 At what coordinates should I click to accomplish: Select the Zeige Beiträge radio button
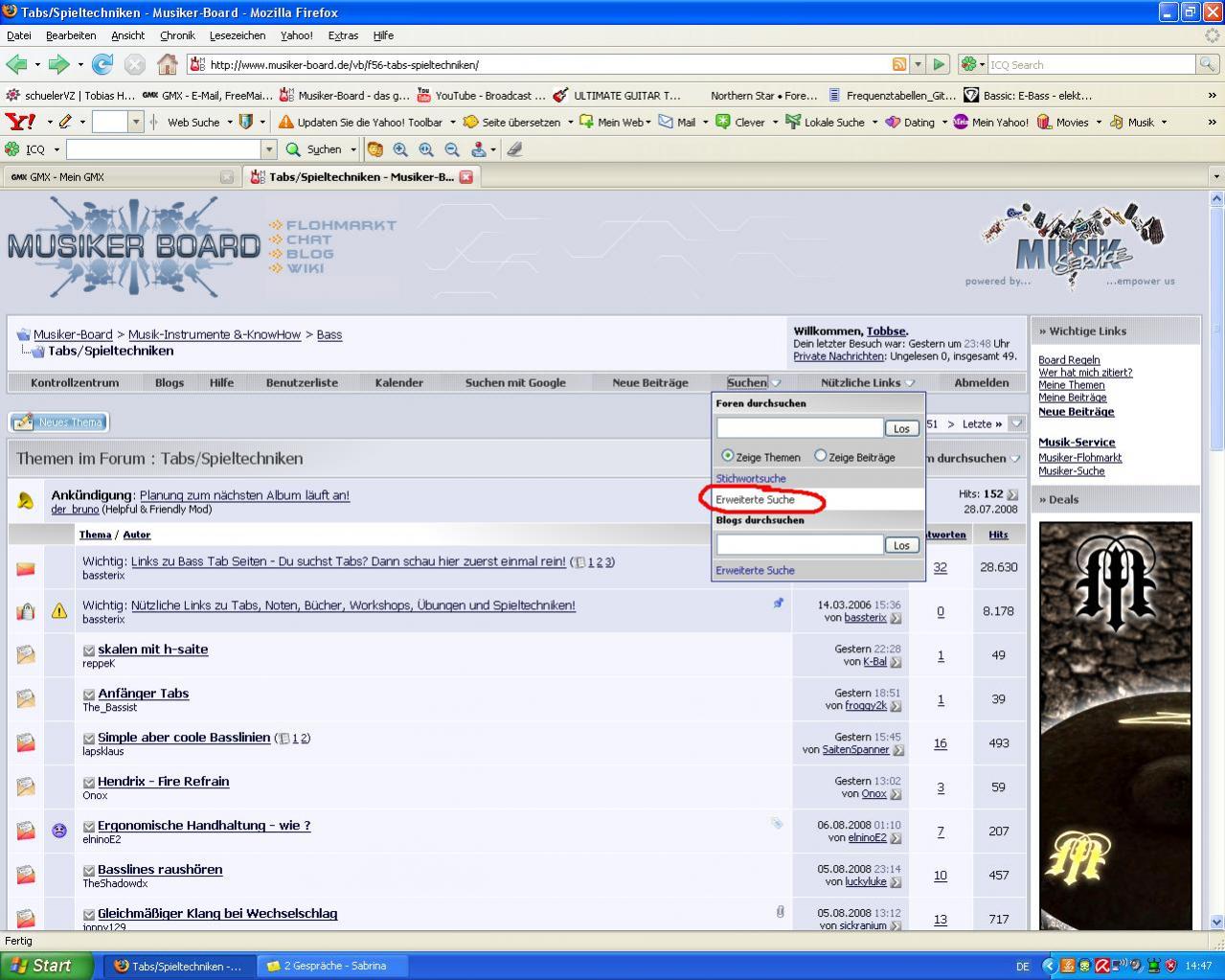click(x=820, y=456)
